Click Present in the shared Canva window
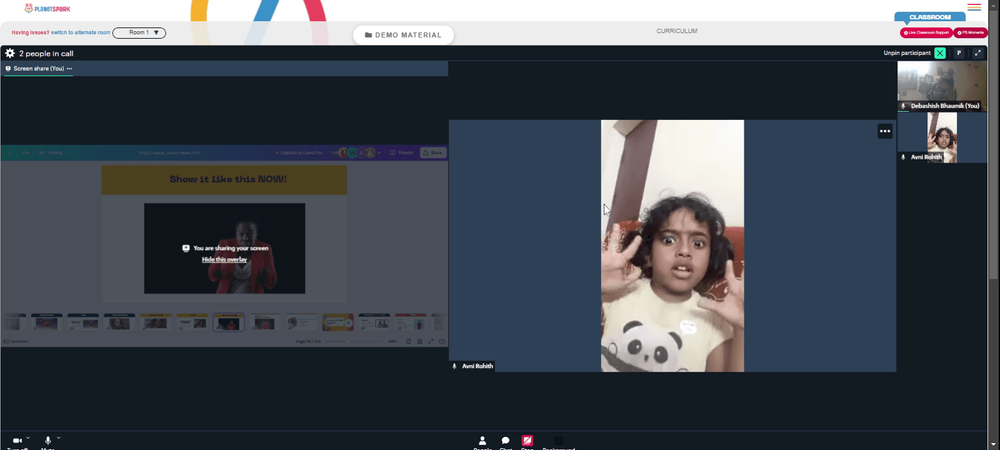 point(402,153)
